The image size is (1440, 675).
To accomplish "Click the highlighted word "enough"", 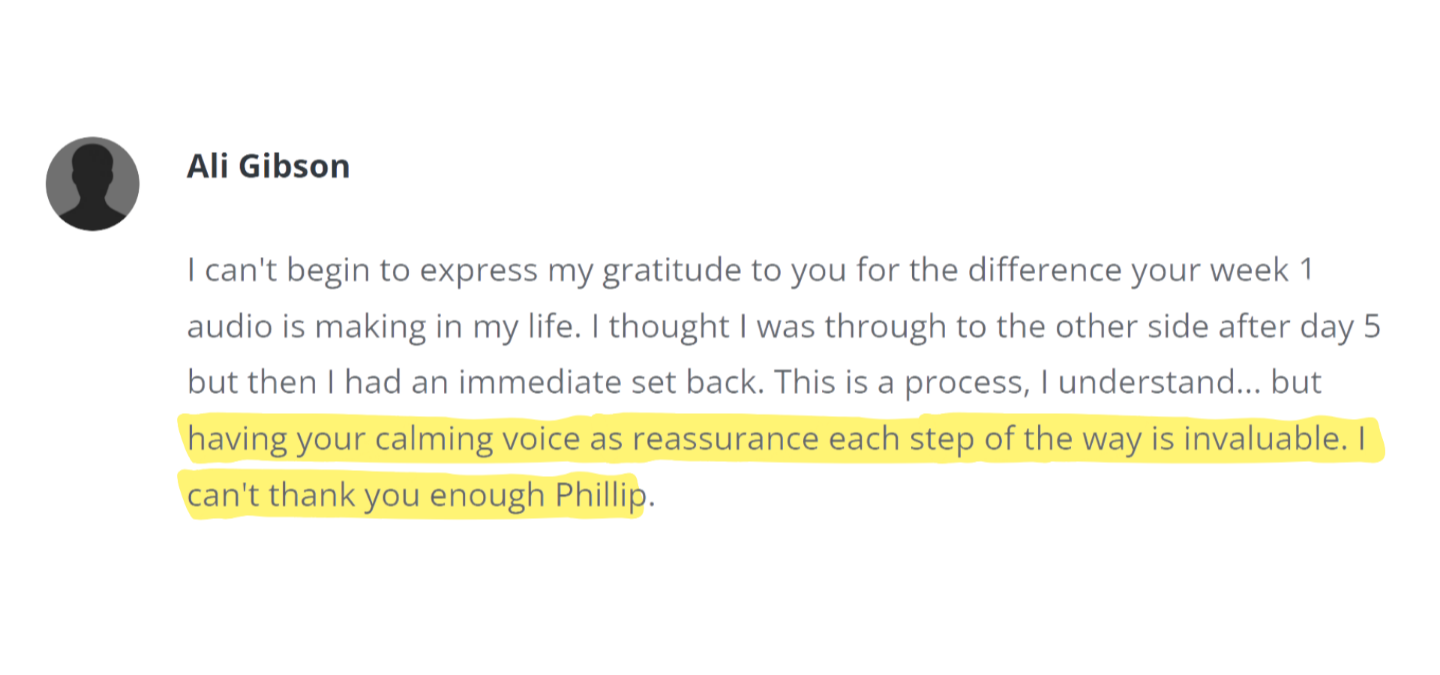I will tap(478, 496).
